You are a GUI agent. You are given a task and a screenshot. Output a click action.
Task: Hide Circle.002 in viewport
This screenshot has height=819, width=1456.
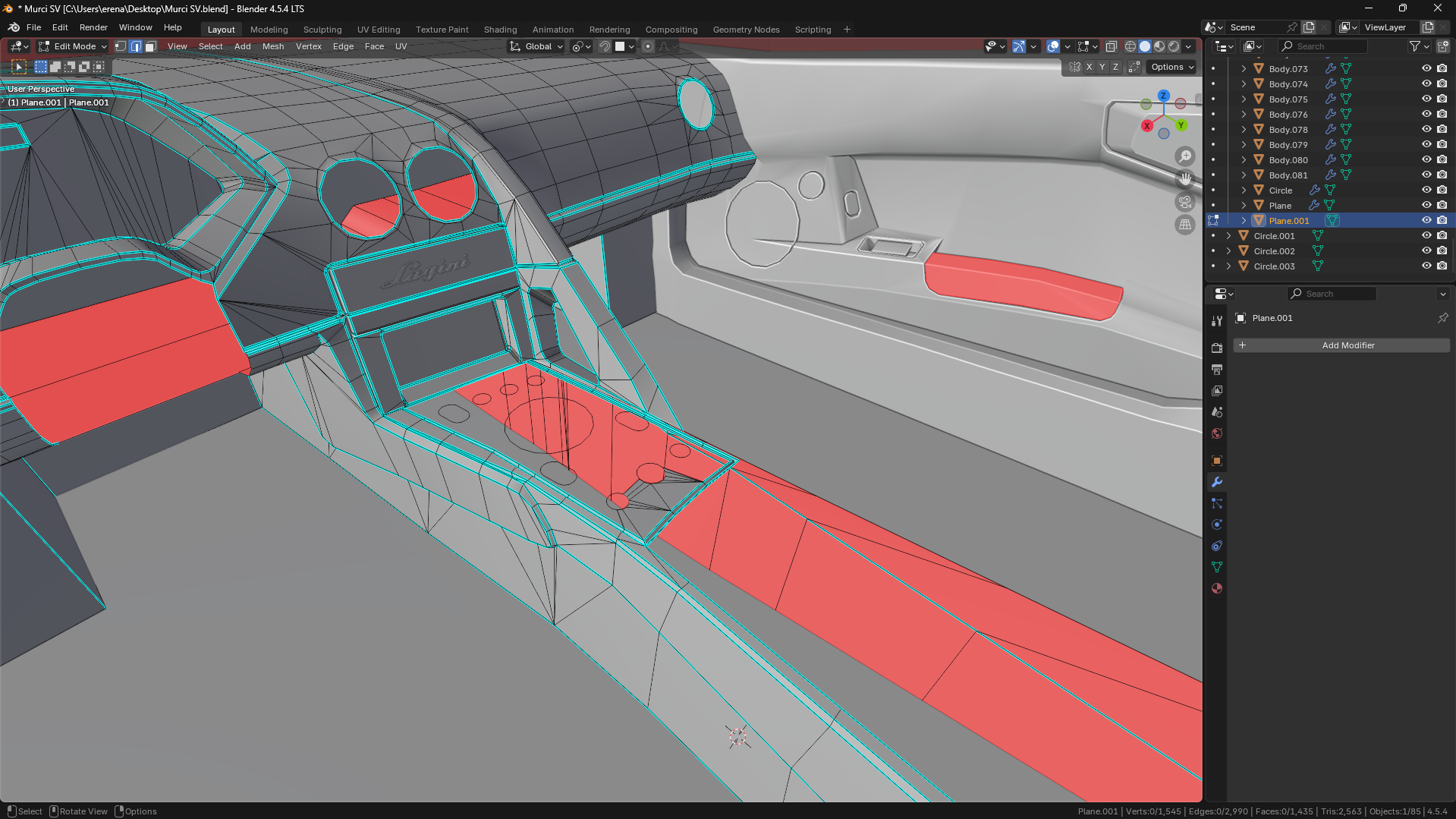tap(1426, 251)
